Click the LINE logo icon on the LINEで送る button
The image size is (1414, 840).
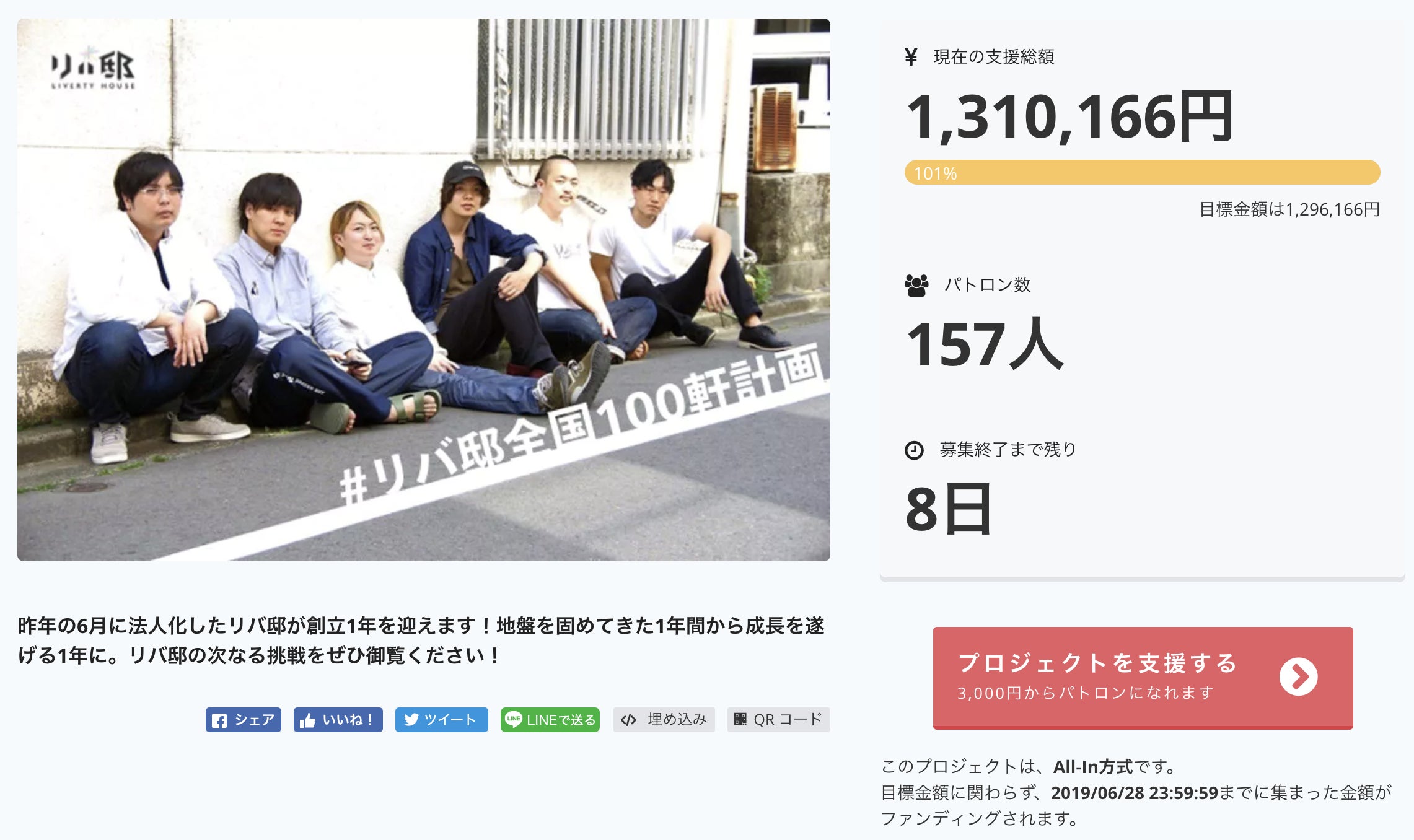(514, 719)
